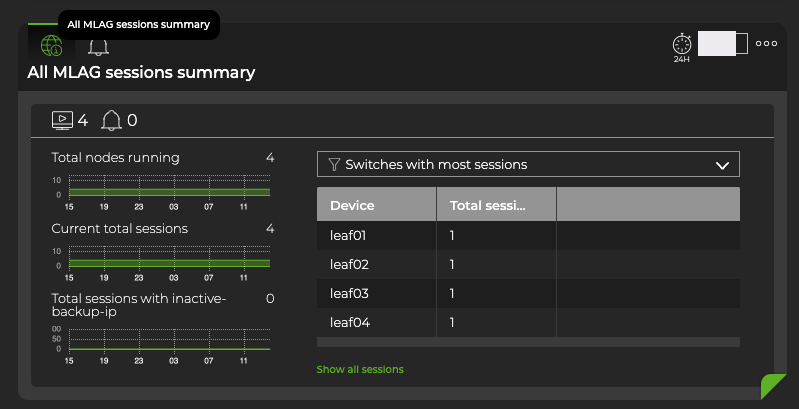Open the three-dot card options menu

tap(766, 44)
